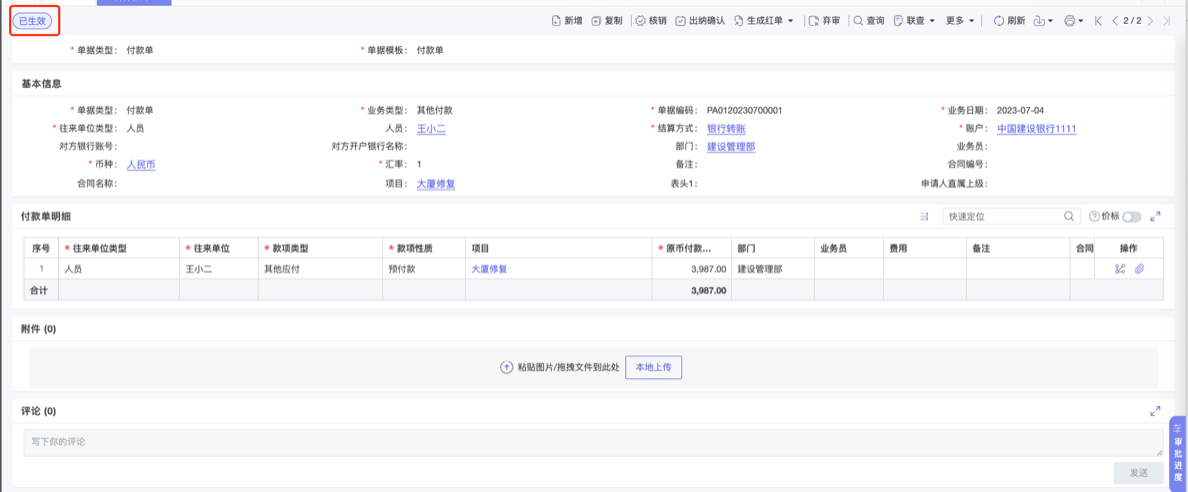Click the 本地上传 upload button
Screen dimensions: 1188x492
tap(653, 368)
